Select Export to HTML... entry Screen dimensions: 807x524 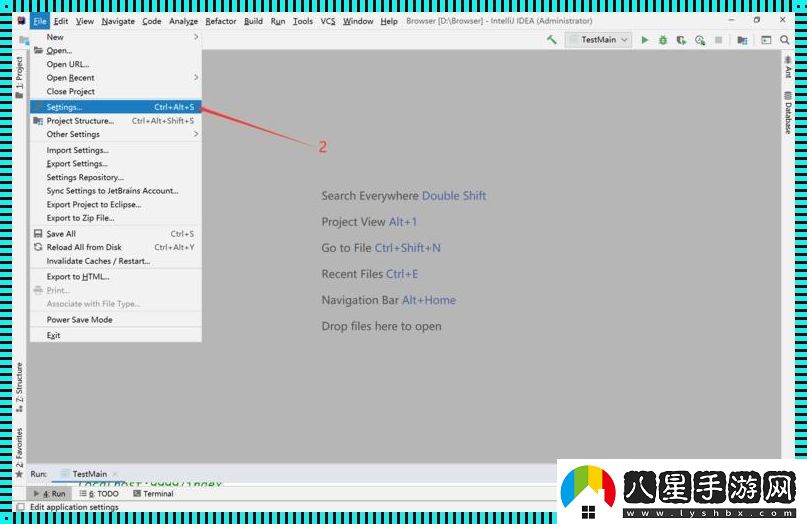(115, 276)
